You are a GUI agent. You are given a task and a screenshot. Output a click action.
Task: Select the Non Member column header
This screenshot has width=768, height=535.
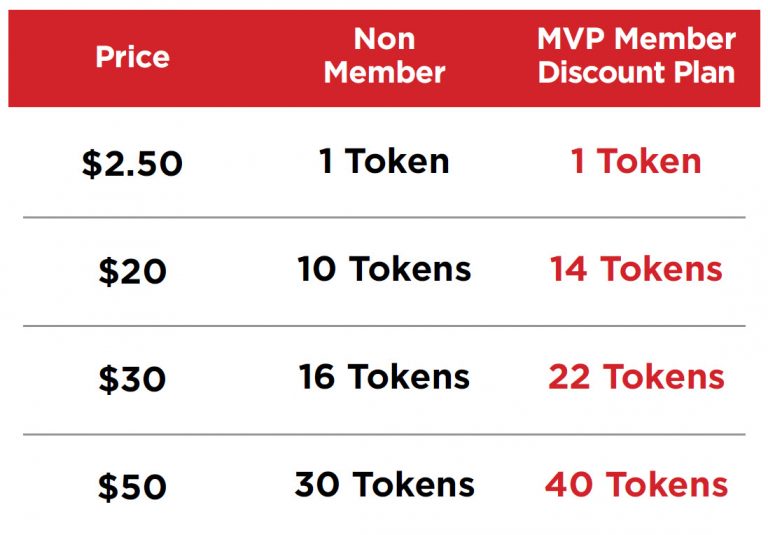pyautogui.click(x=384, y=56)
